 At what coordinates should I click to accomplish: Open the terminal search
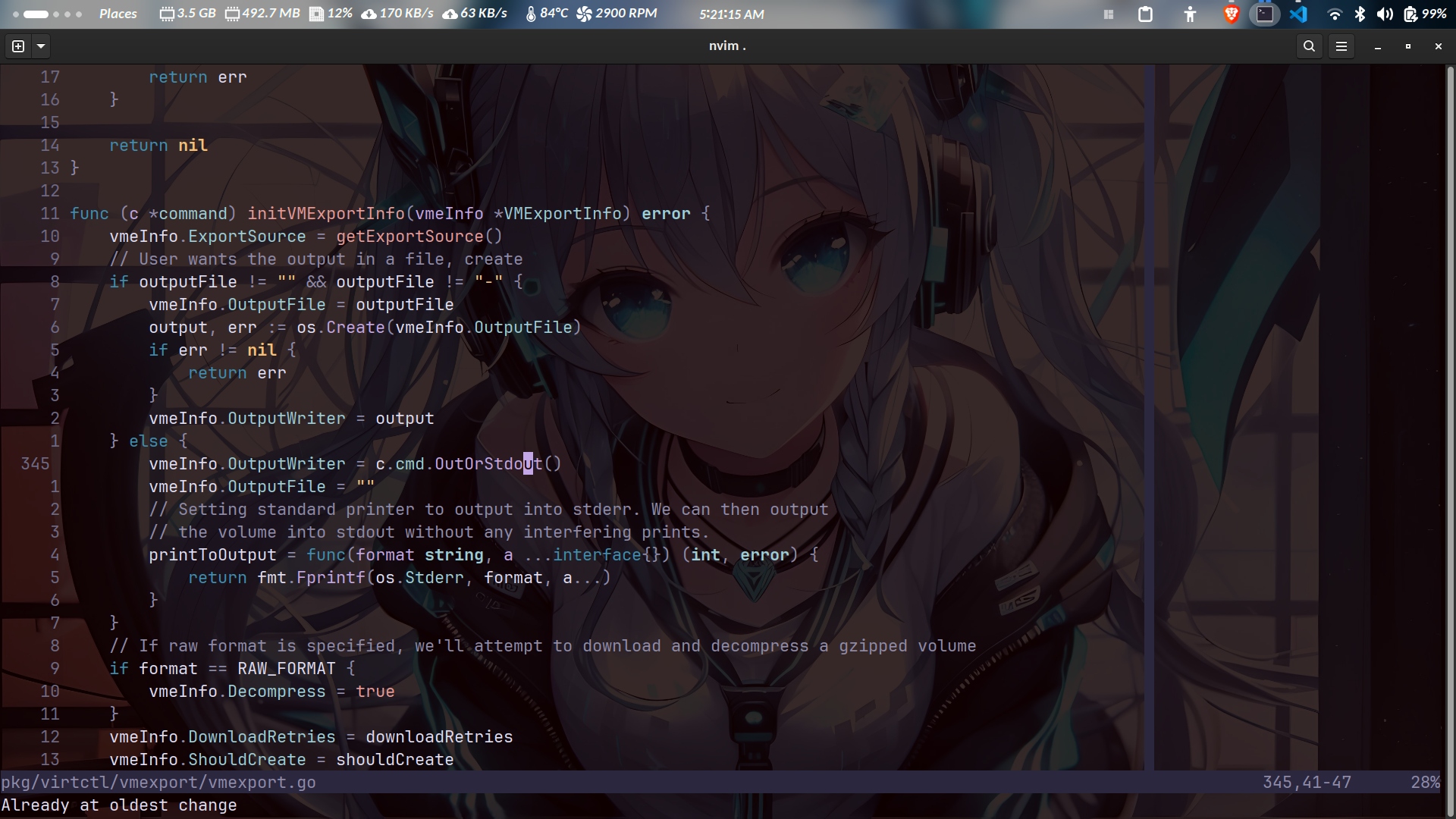coord(1309,46)
